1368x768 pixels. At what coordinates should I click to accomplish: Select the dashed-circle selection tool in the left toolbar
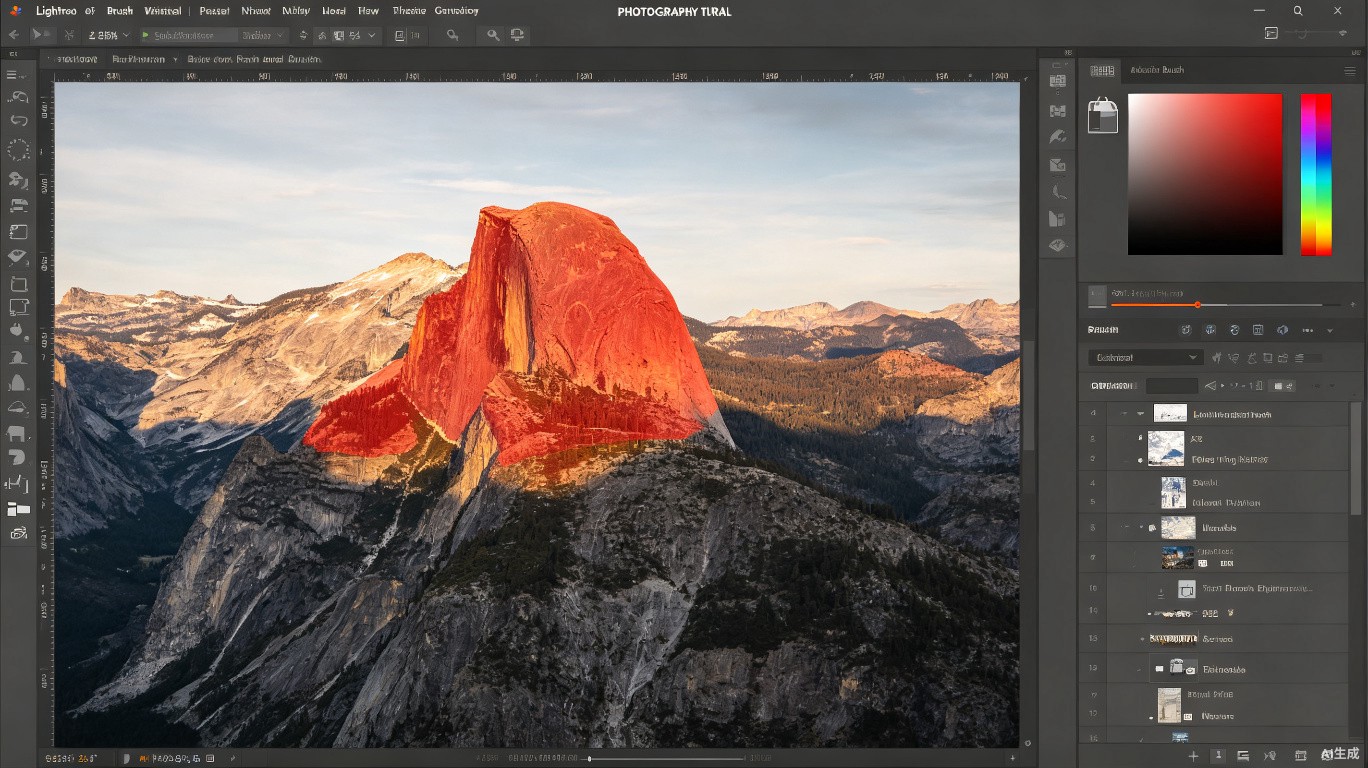(18, 150)
